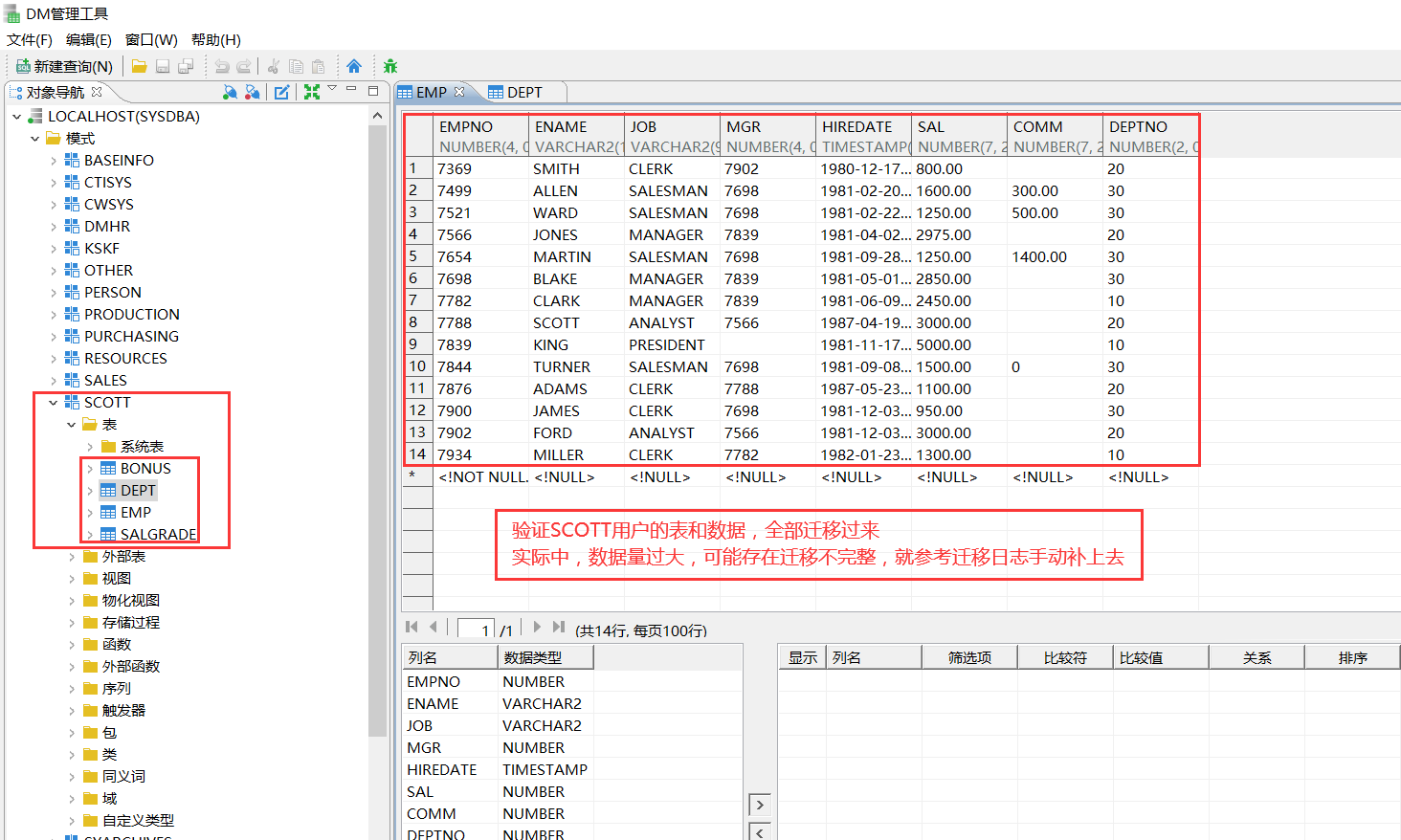1401x840 pixels.
Task: Open the 窗口(W) menu
Action: coord(151,39)
